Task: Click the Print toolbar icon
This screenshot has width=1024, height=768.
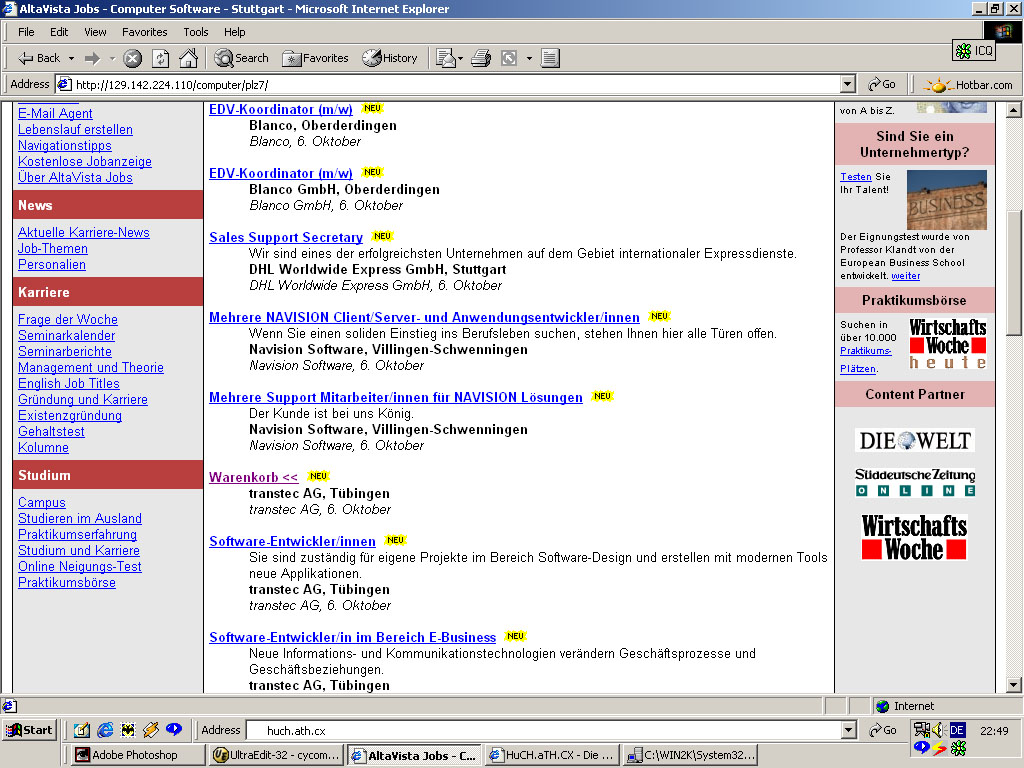Action: [481, 58]
